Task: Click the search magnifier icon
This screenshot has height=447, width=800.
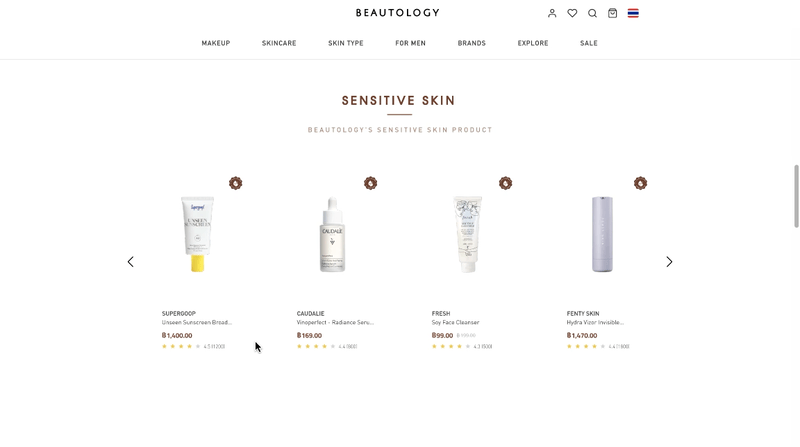Action: tap(592, 13)
